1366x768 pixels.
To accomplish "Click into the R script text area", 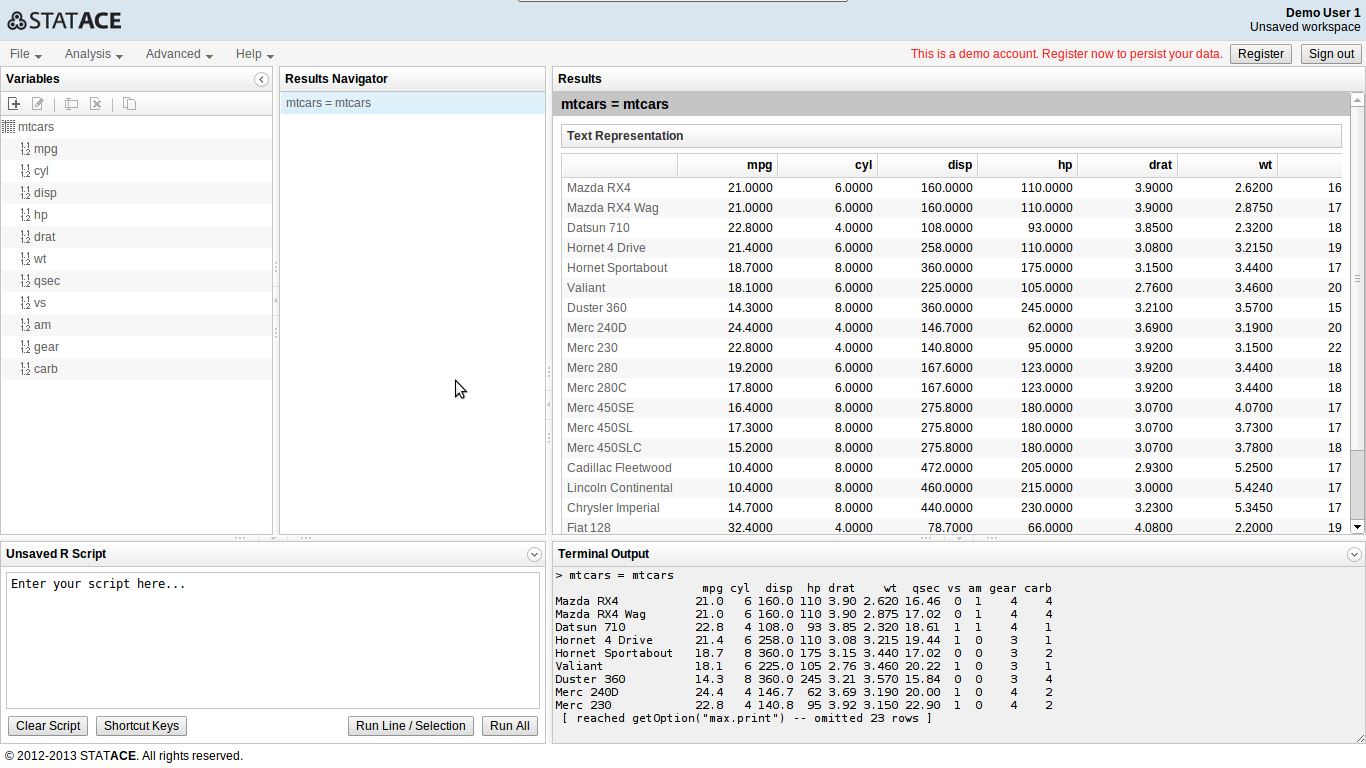I will click(272, 640).
